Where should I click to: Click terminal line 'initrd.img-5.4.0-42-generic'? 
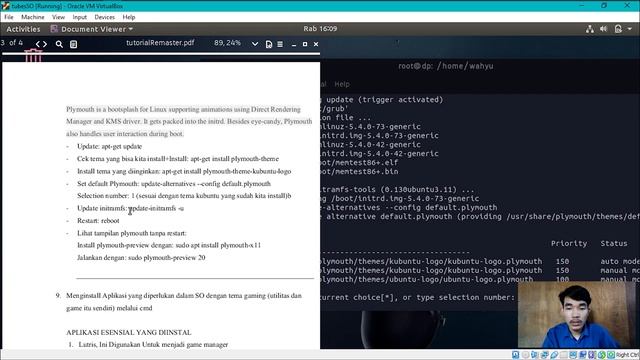[380, 153]
